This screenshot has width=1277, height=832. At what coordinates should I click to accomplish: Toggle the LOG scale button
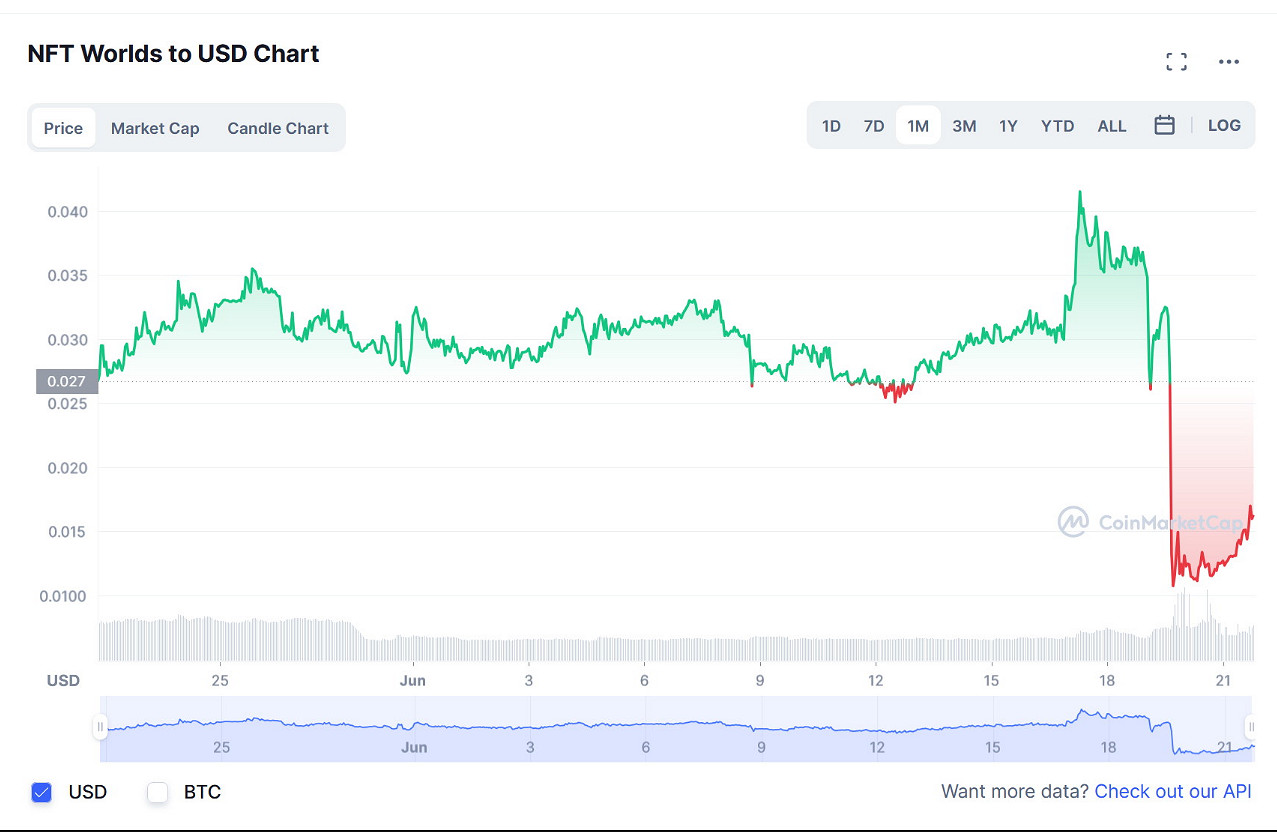(1224, 126)
